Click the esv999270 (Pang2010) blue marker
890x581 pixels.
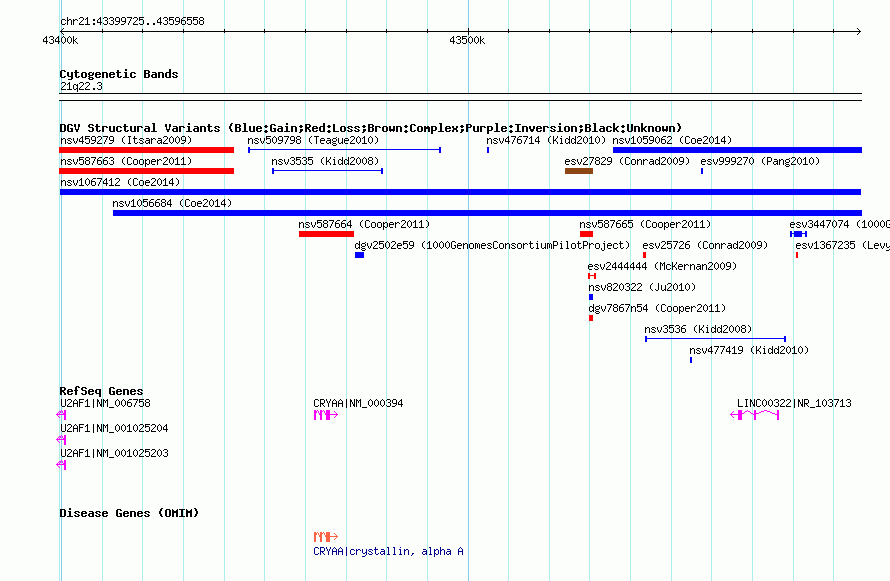tap(702, 171)
